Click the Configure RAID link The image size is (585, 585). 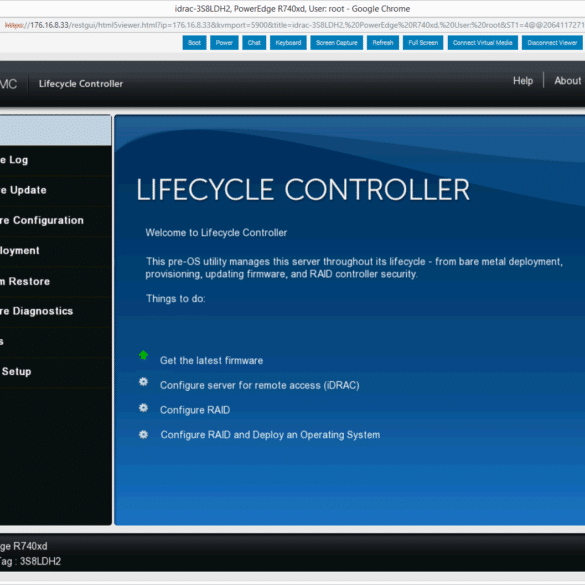[195, 410]
